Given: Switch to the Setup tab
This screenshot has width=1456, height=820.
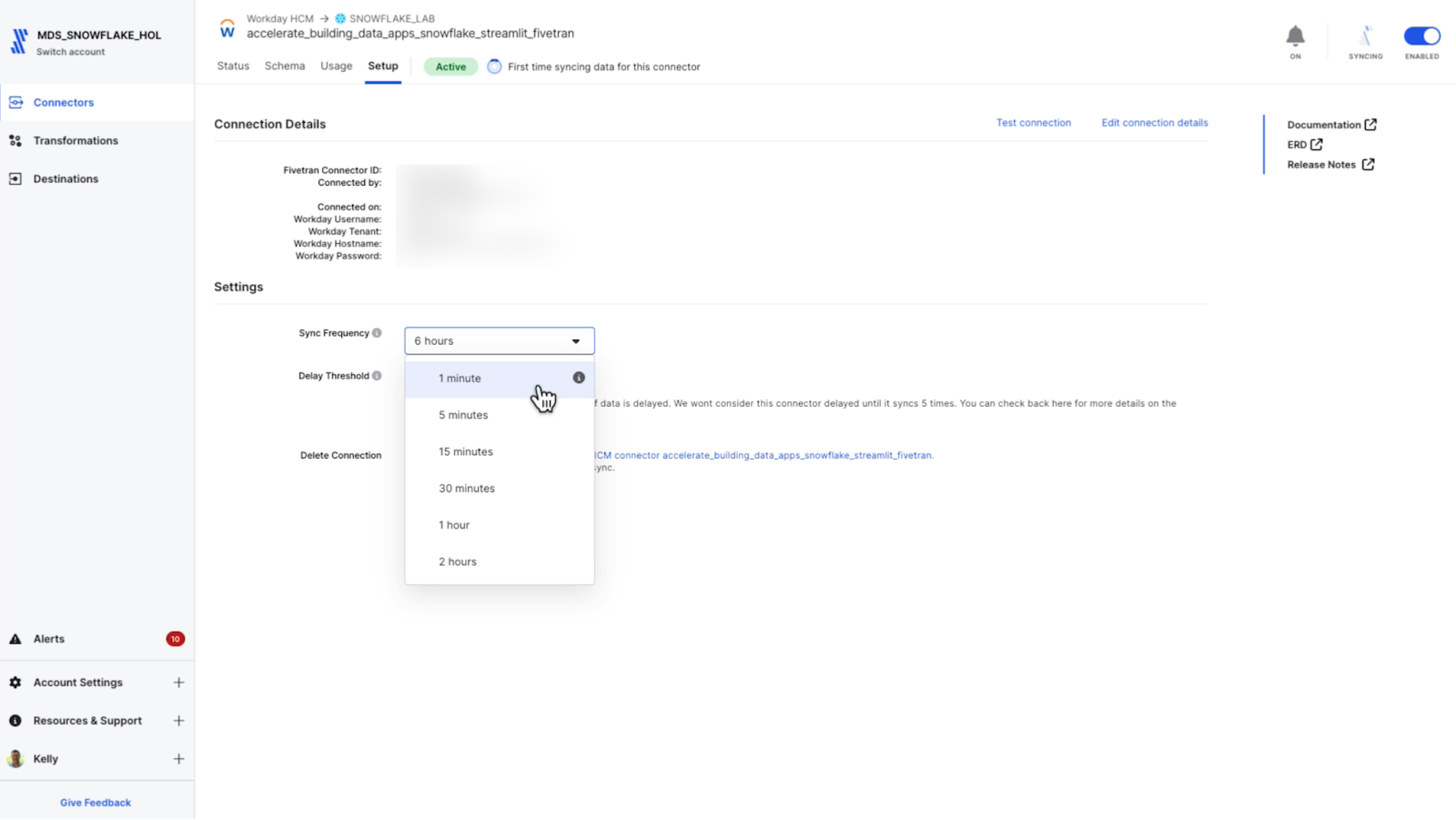Looking at the screenshot, I should 383,66.
